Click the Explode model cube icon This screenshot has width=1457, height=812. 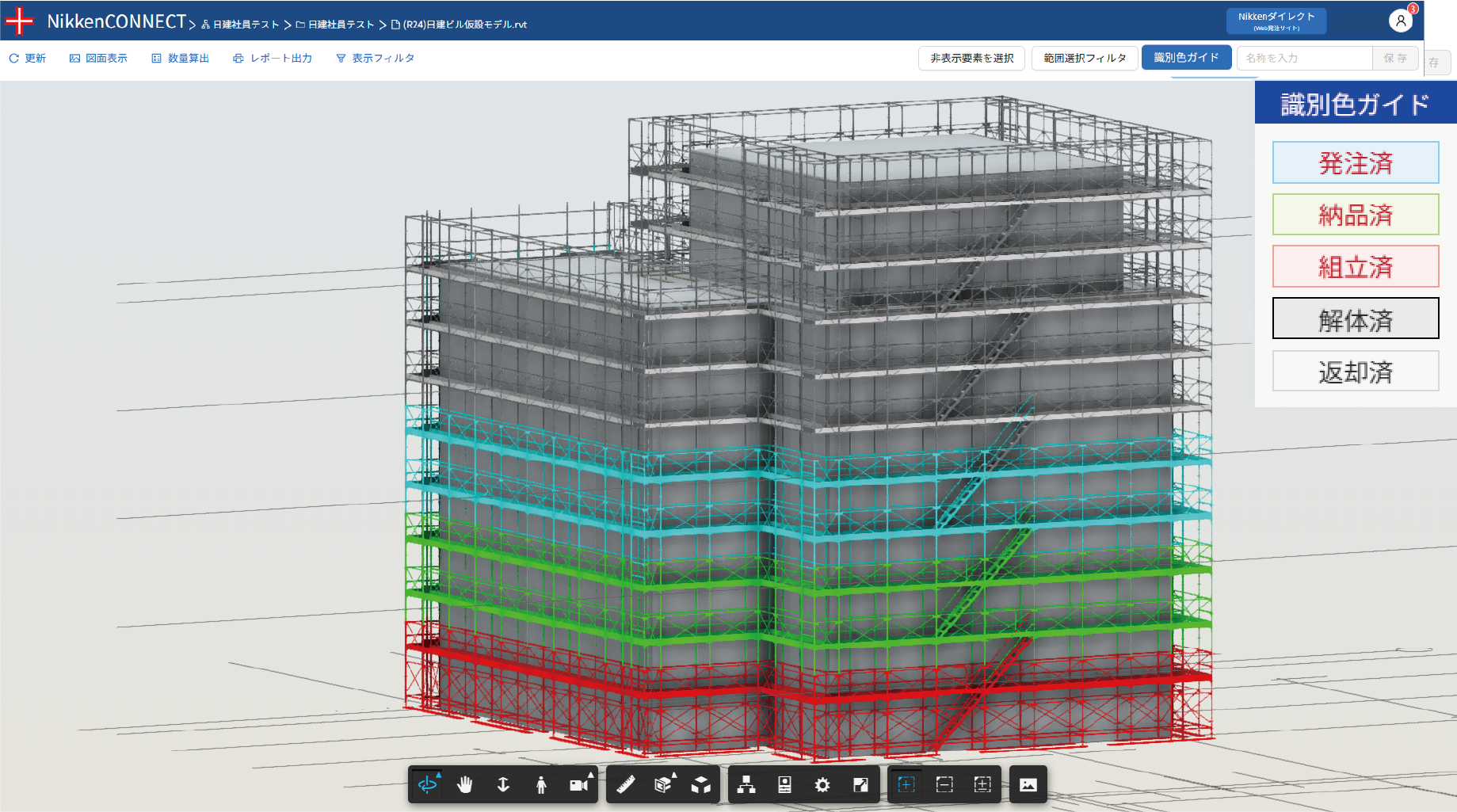(x=701, y=784)
